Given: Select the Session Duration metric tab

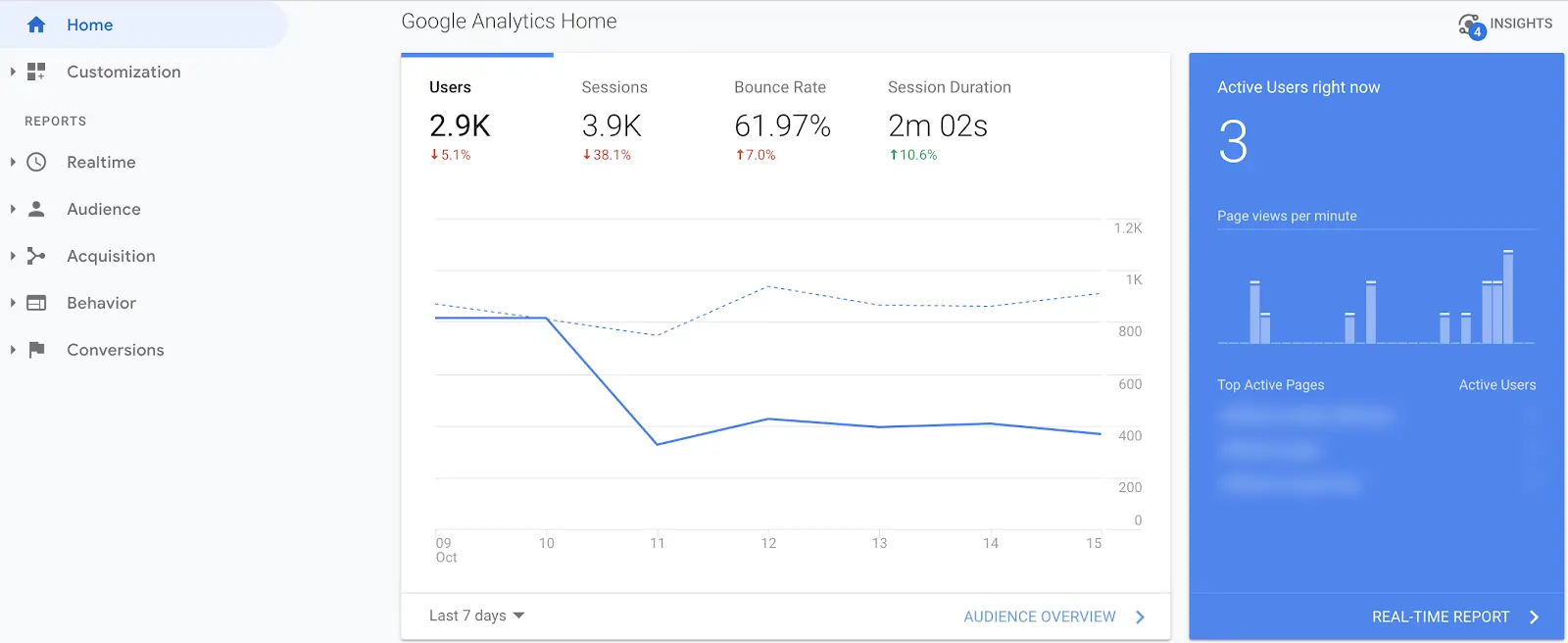Looking at the screenshot, I should [x=951, y=120].
